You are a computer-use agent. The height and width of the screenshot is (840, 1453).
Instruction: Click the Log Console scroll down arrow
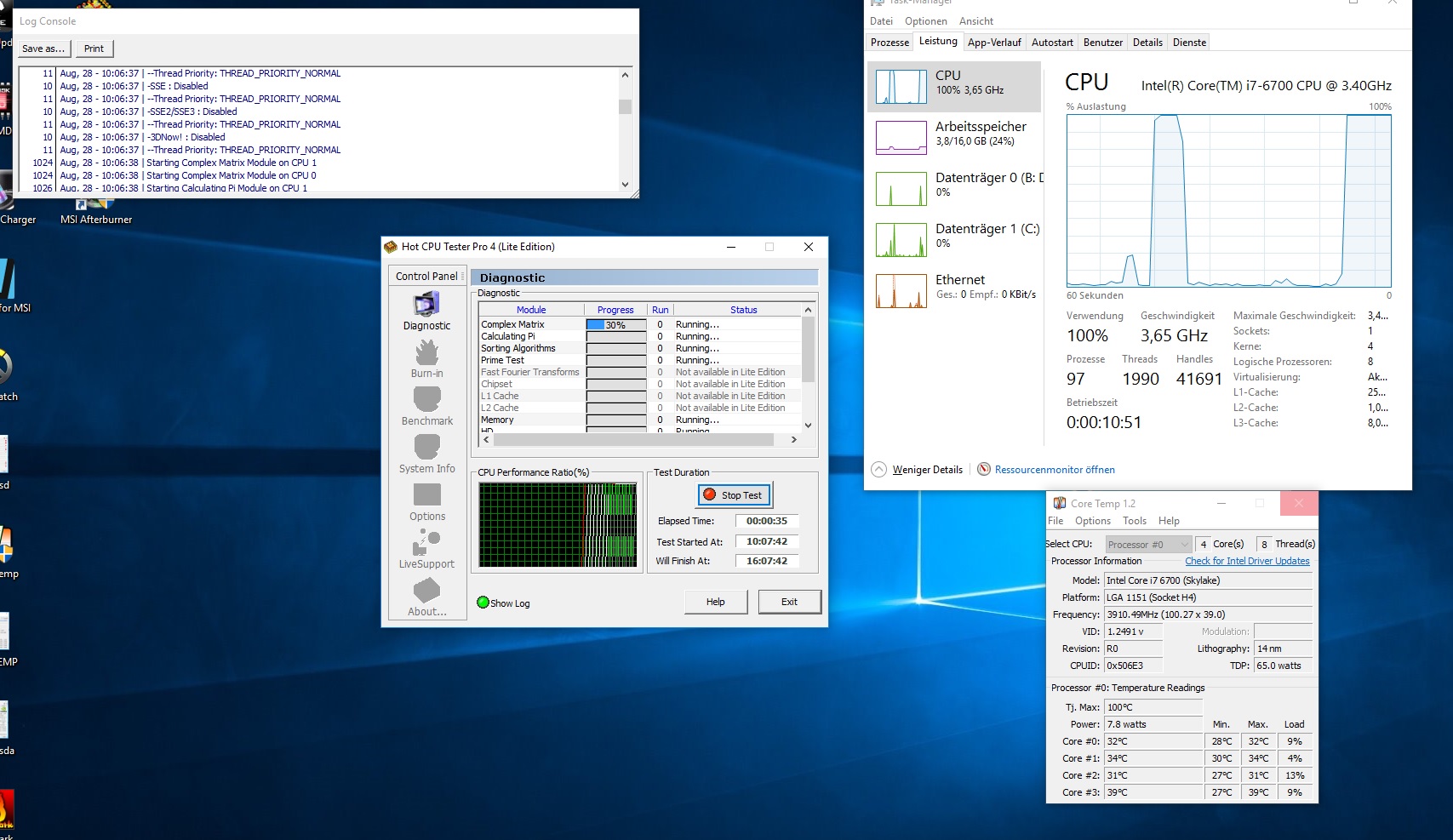626,184
